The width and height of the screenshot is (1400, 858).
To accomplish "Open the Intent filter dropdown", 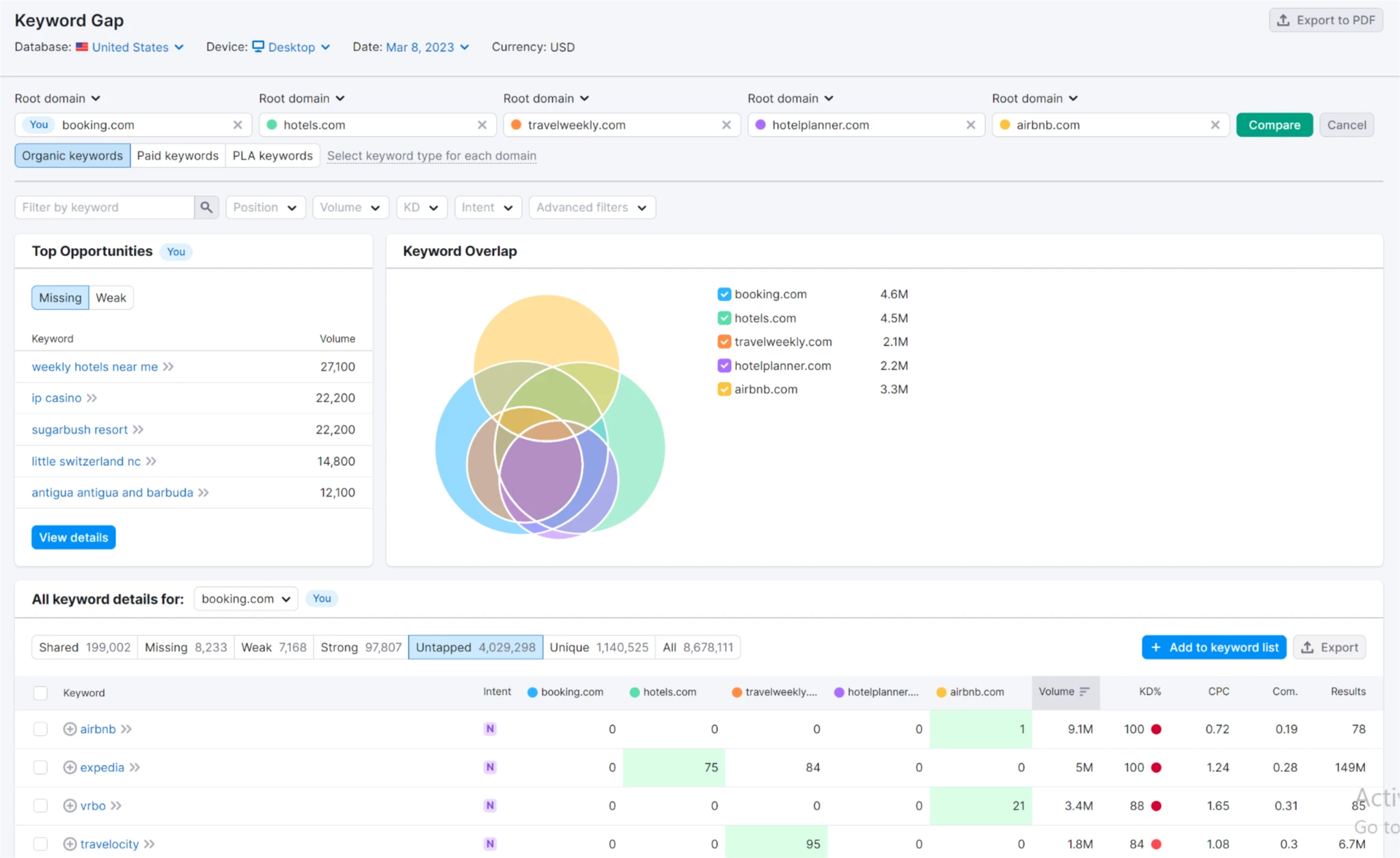I will (x=488, y=207).
